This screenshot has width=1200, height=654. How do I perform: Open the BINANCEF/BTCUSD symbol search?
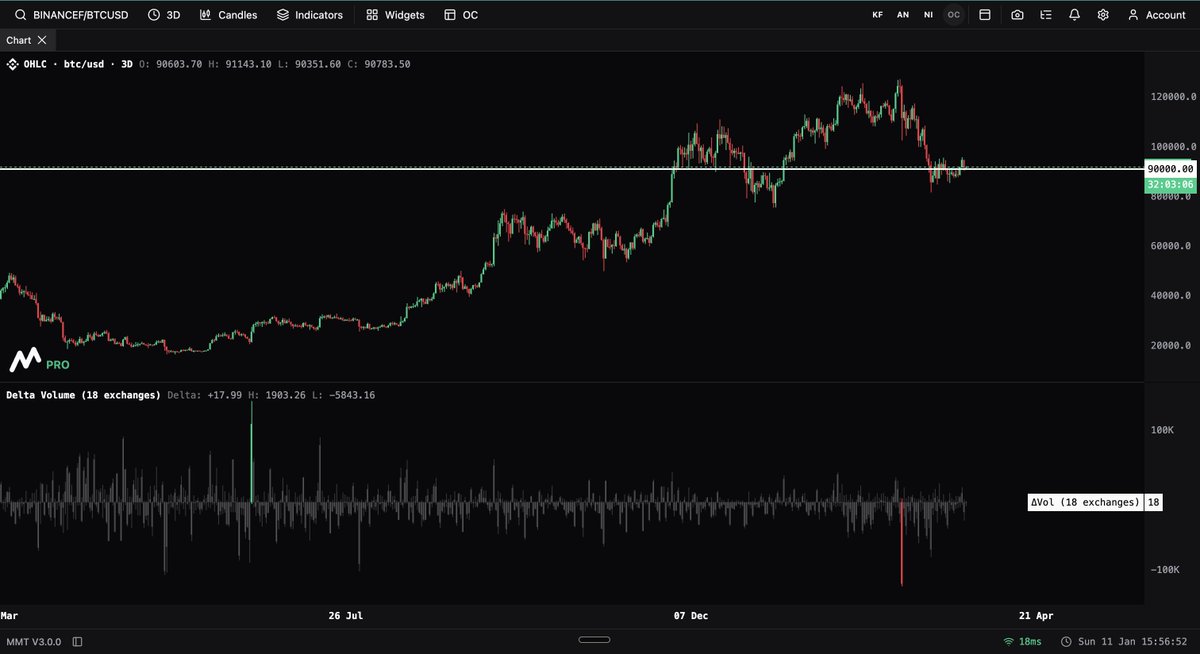coord(70,15)
